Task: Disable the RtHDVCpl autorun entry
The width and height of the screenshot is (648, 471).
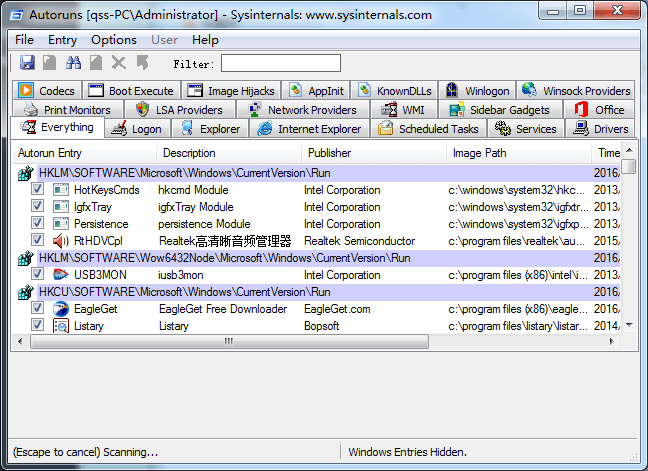Action: coord(37,240)
